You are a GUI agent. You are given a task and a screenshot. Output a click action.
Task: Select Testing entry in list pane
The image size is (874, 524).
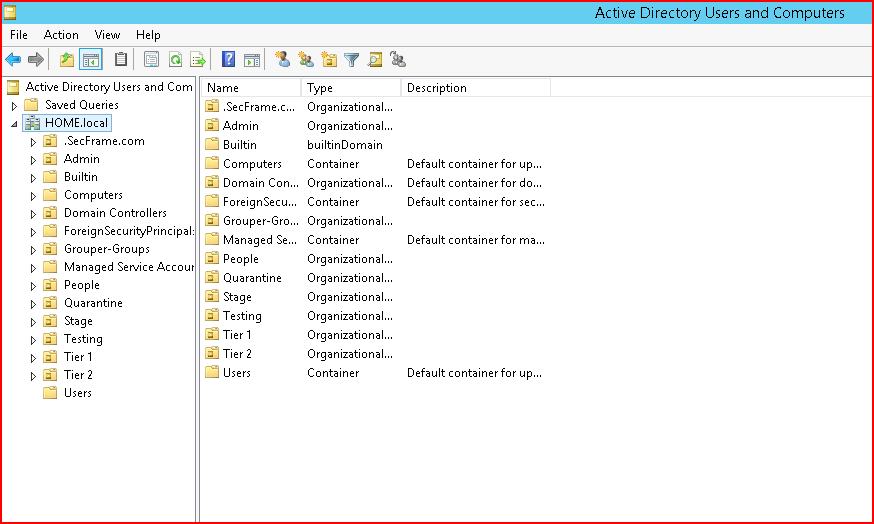coord(242,315)
